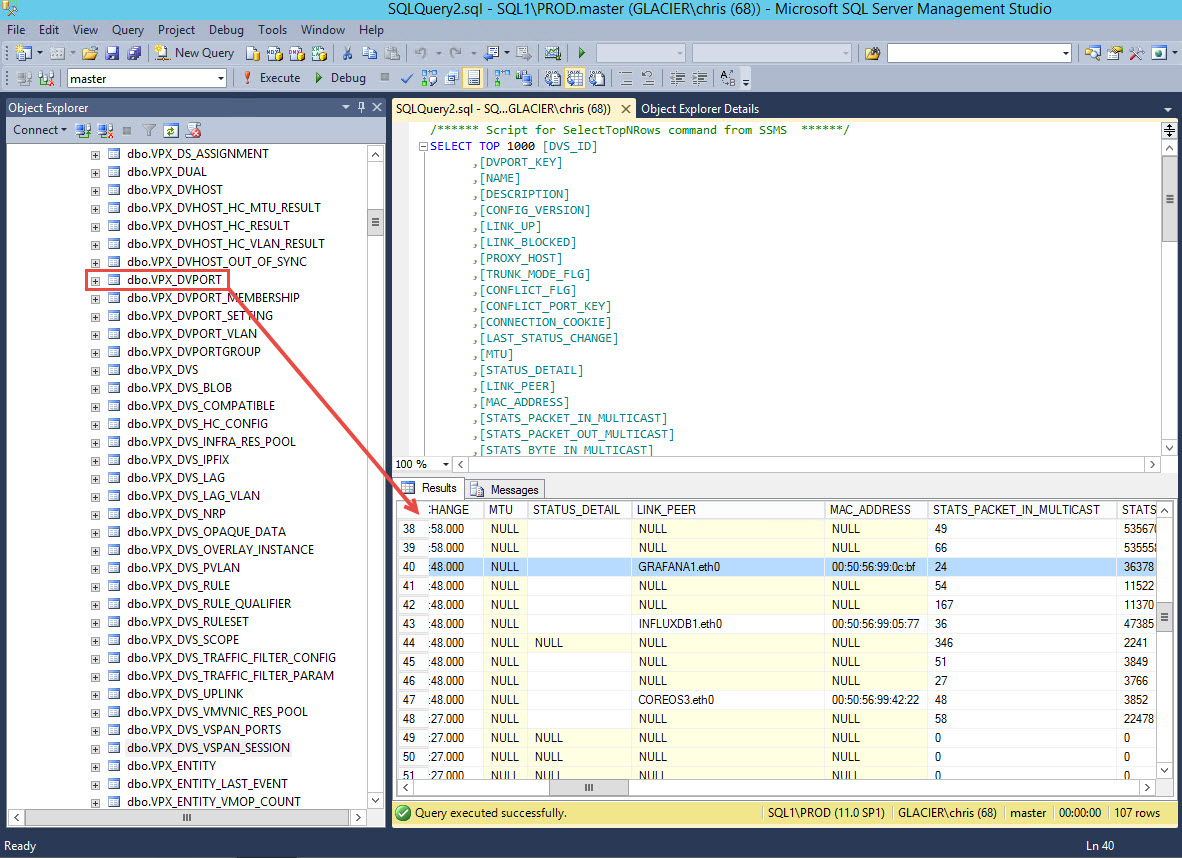Click the Save icon in toolbar

112,53
